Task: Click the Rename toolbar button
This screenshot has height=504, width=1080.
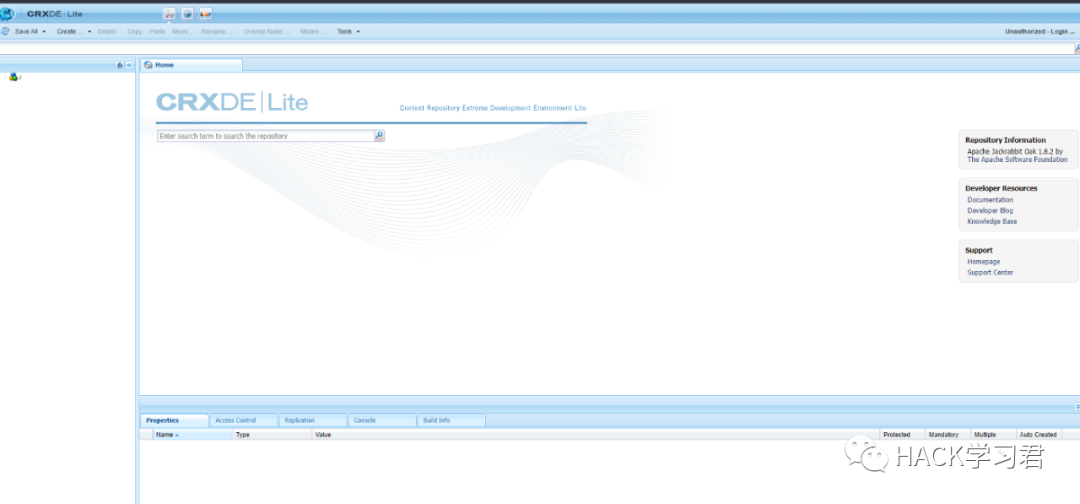Action: coord(216,32)
